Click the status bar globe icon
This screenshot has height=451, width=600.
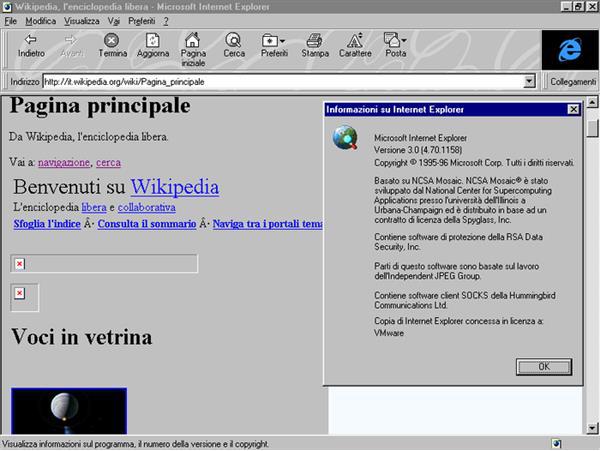coord(557,444)
